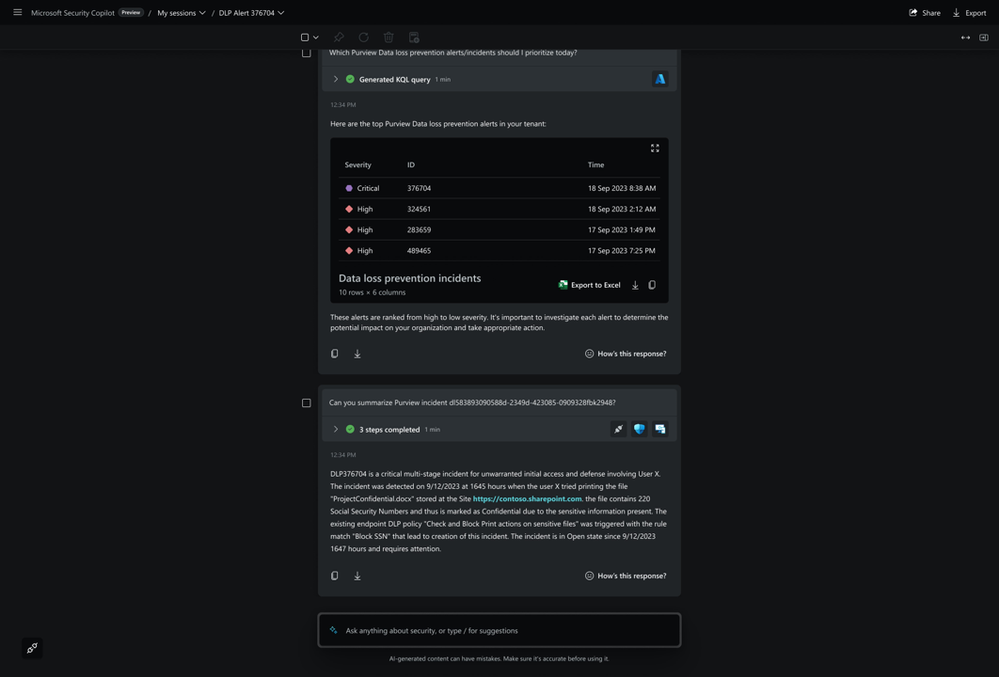Viewport: 999px width, 677px height.
Task: Select alert ID 283659
Action: click(x=419, y=230)
